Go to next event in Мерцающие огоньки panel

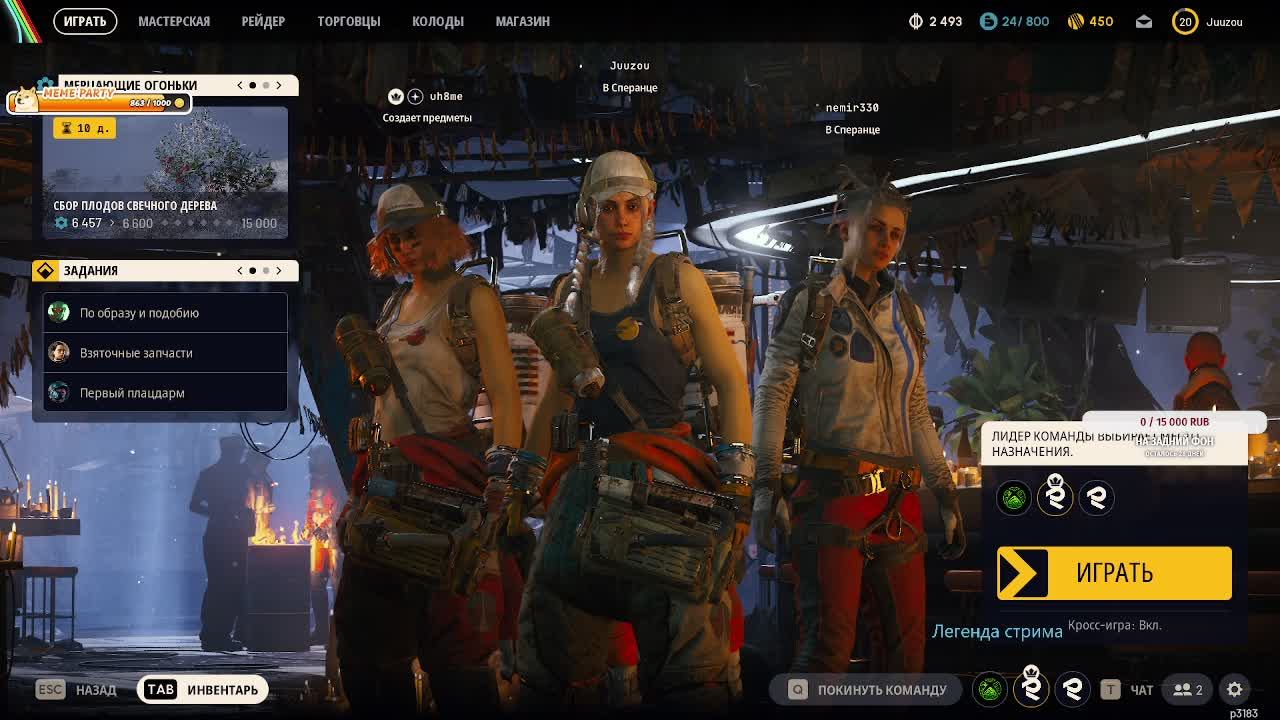[279, 85]
